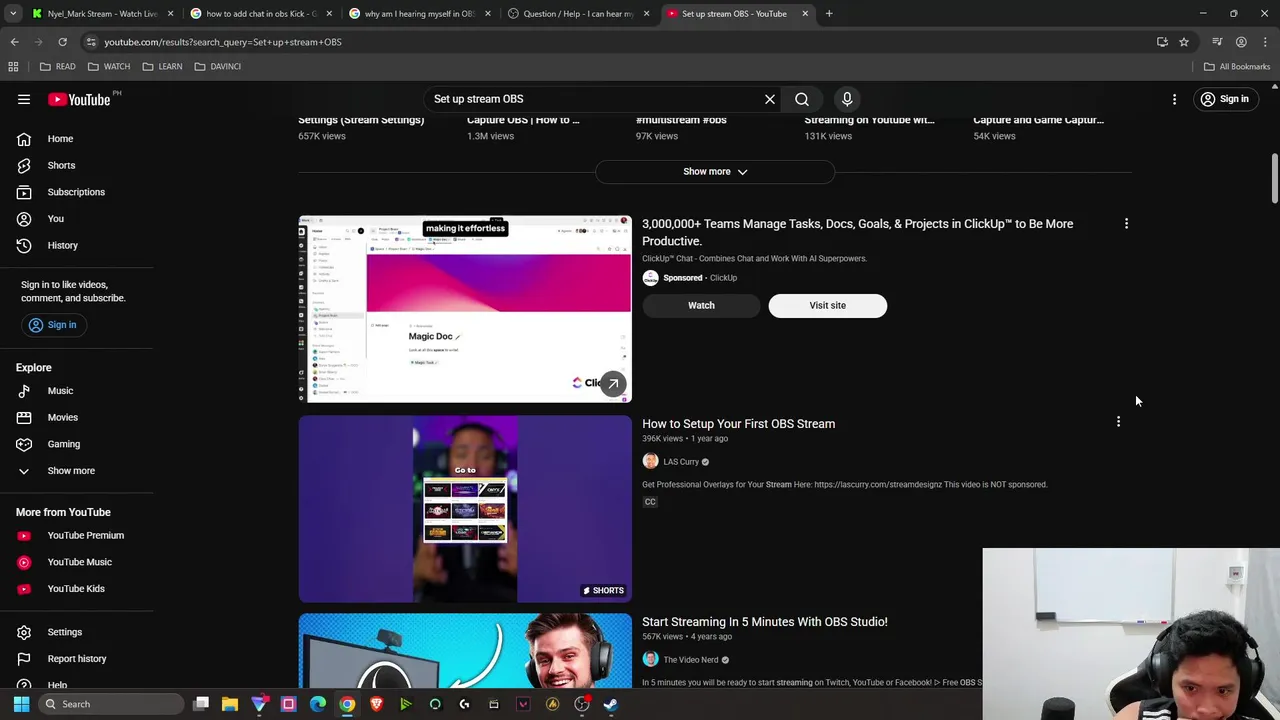This screenshot has height=720, width=1280.
Task: Clear the search query with the X
Action: [x=770, y=99]
